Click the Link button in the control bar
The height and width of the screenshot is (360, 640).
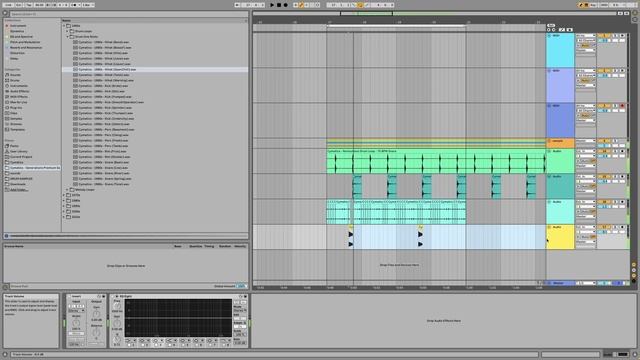coord(8,5)
